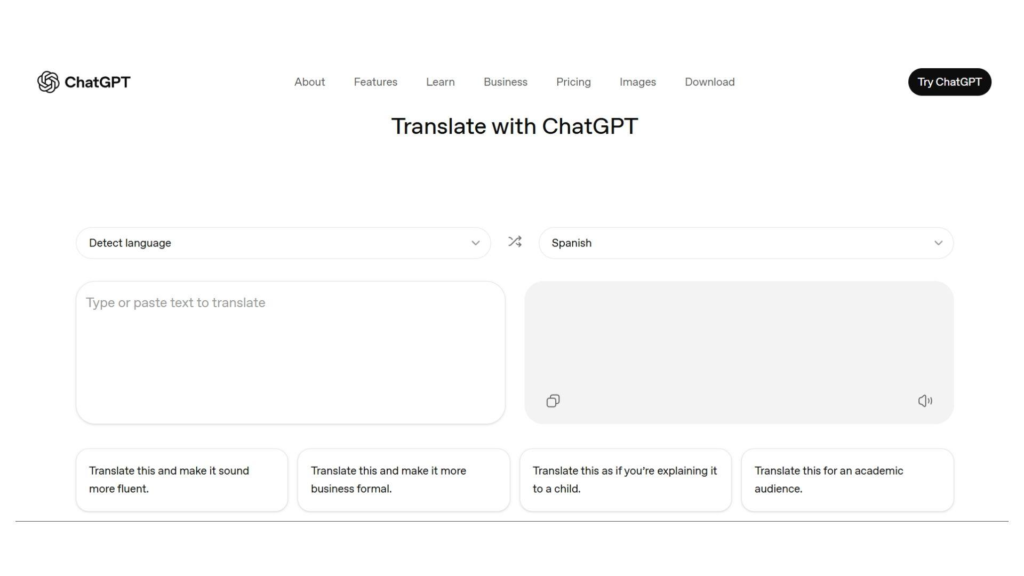Navigate to the Images section
This screenshot has height=576, width=1024.
click(x=637, y=82)
